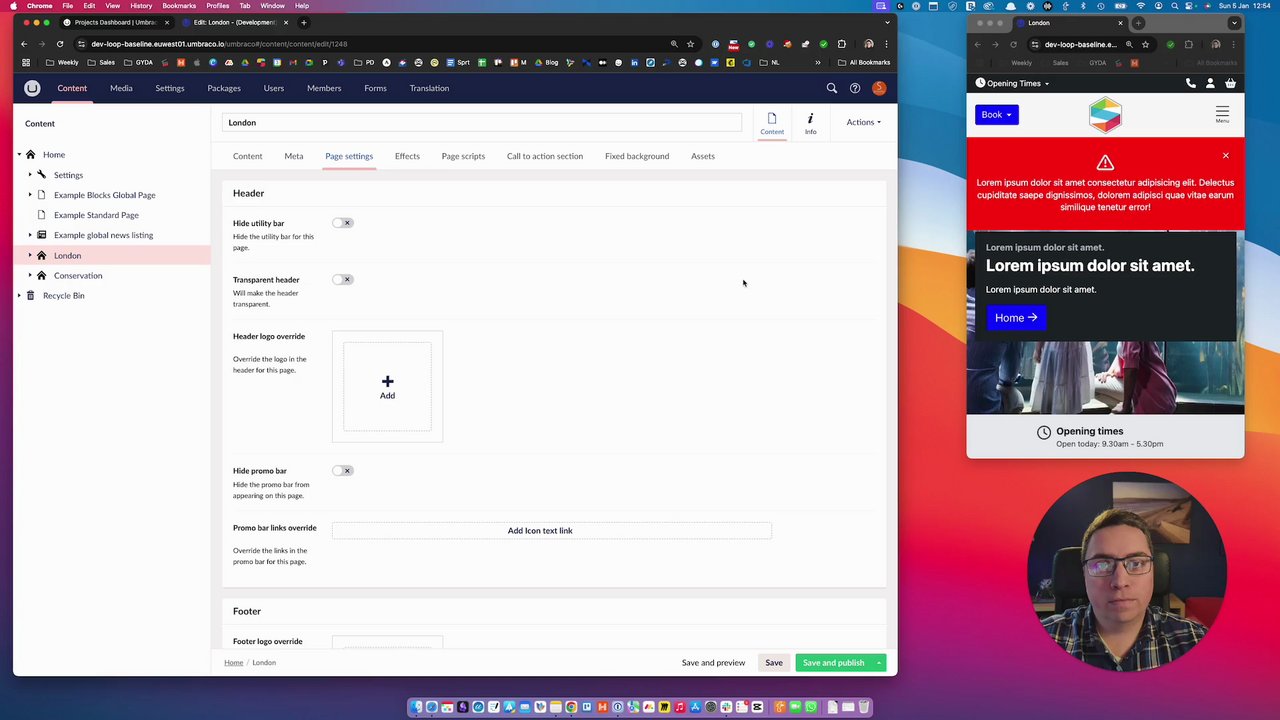The height and width of the screenshot is (720, 1280).
Task: Click the London page name field
Action: click(x=482, y=123)
